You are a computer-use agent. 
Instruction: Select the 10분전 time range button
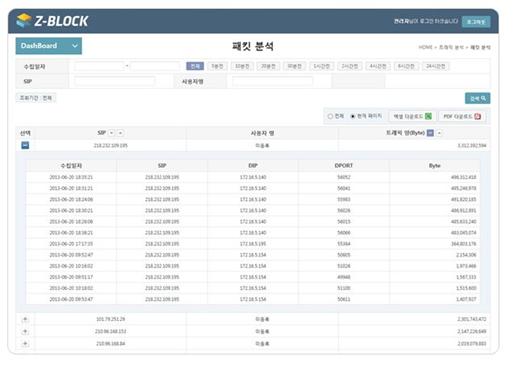(x=242, y=66)
